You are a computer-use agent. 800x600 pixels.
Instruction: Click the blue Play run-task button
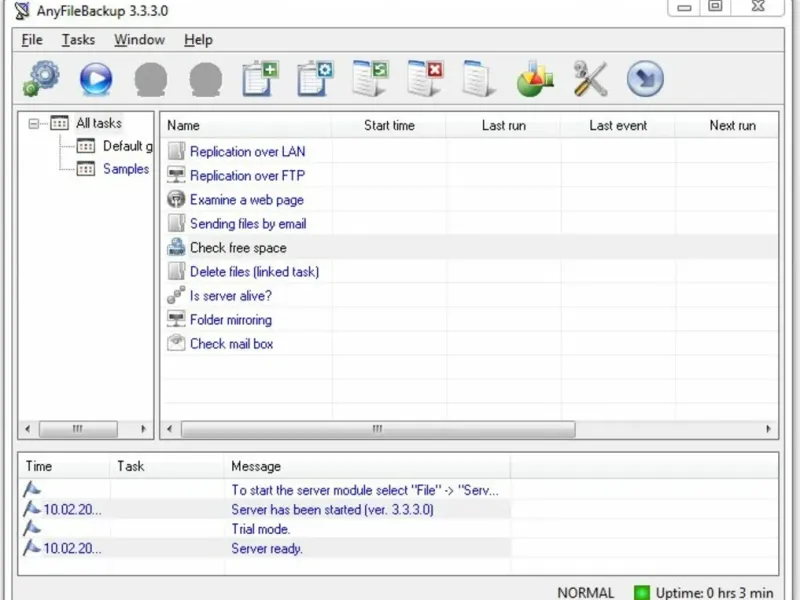(96, 79)
